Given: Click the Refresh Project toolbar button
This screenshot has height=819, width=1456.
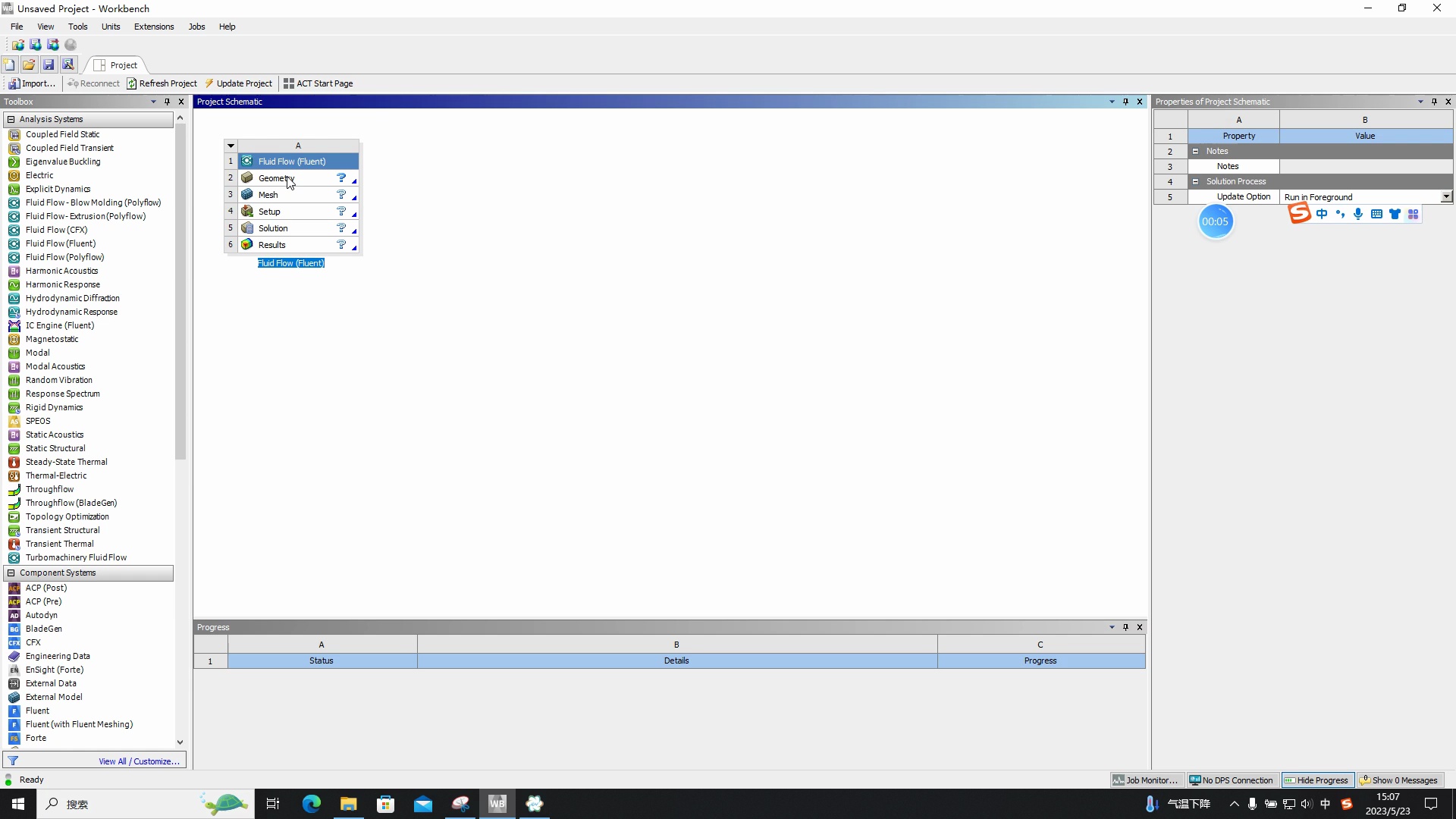Looking at the screenshot, I should tap(162, 83).
